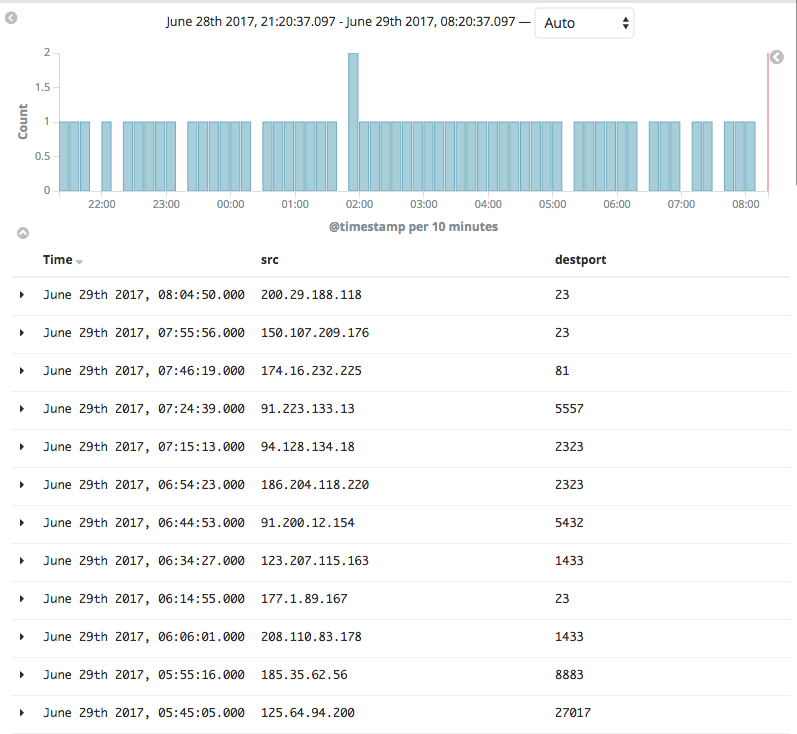The width and height of the screenshot is (797, 734).
Task: Expand the 08:04:50.000 log entry row
Action: (x=22, y=295)
